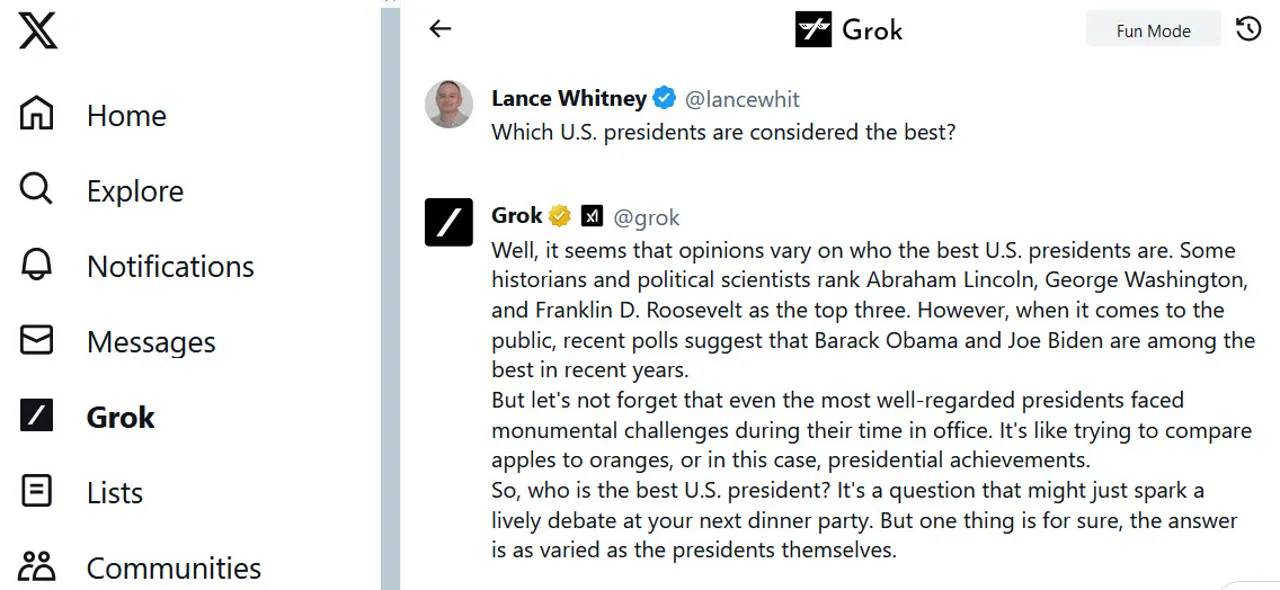This screenshot has height=590, width=1280.
Task: Click the Grok slash icon in sidebar
Action: click(36, 416)
